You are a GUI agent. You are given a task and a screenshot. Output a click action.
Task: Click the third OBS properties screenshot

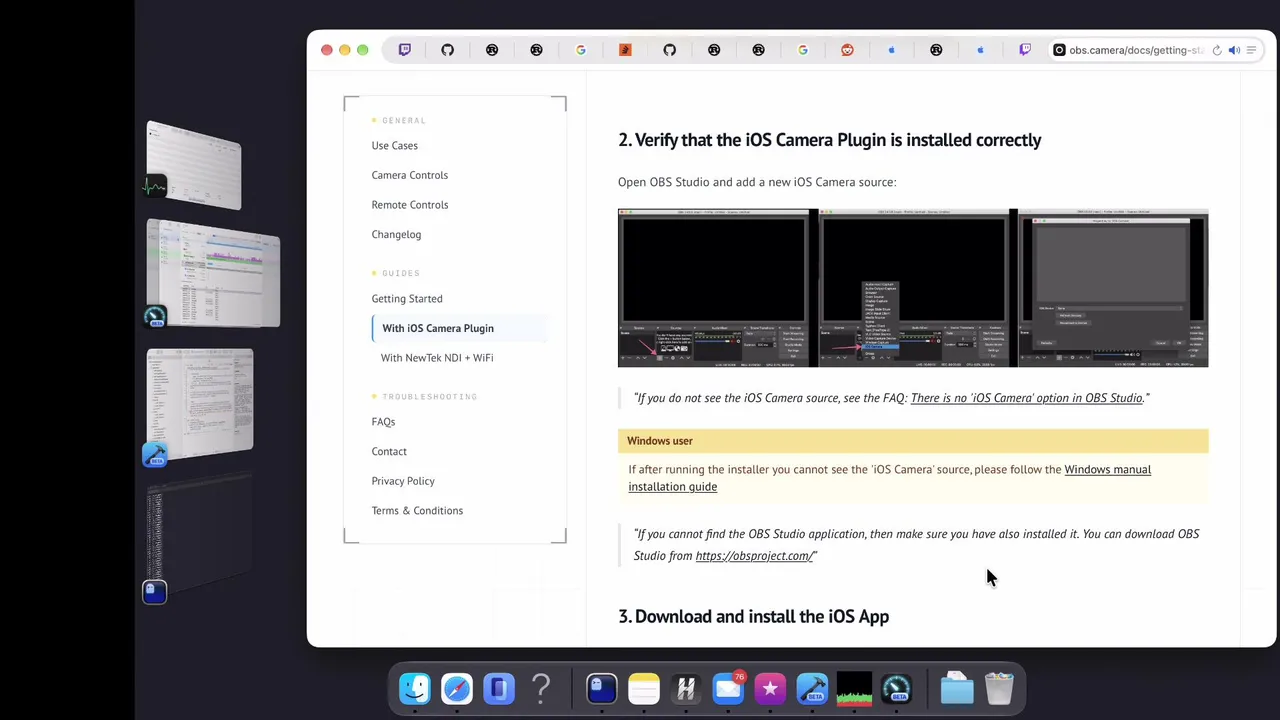pyautogui.click(x=1113, y=288)
